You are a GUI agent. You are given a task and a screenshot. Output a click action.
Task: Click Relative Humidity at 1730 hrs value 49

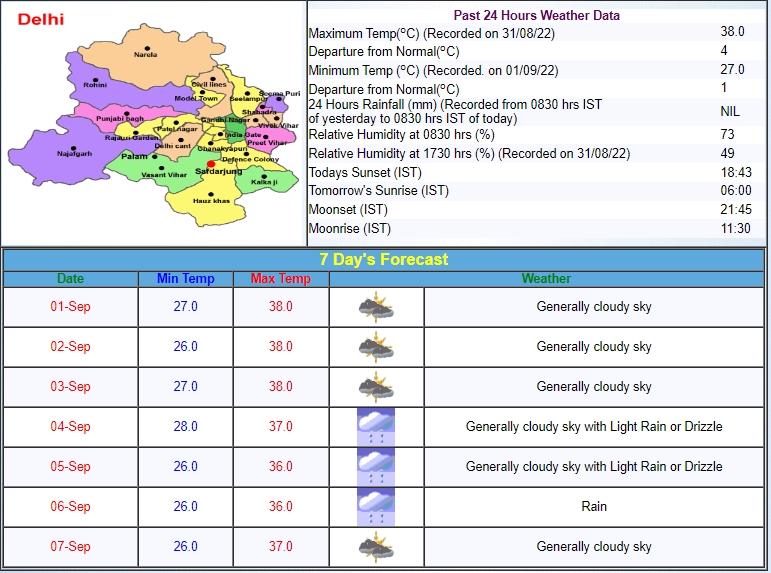click(727, 153)
